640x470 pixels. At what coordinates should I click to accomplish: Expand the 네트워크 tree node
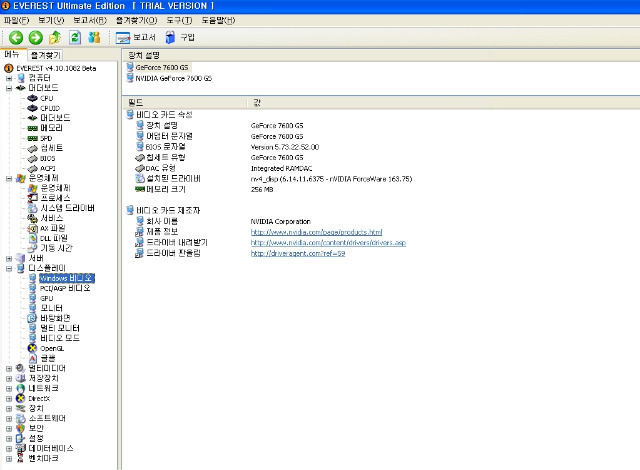click(9, 388)
